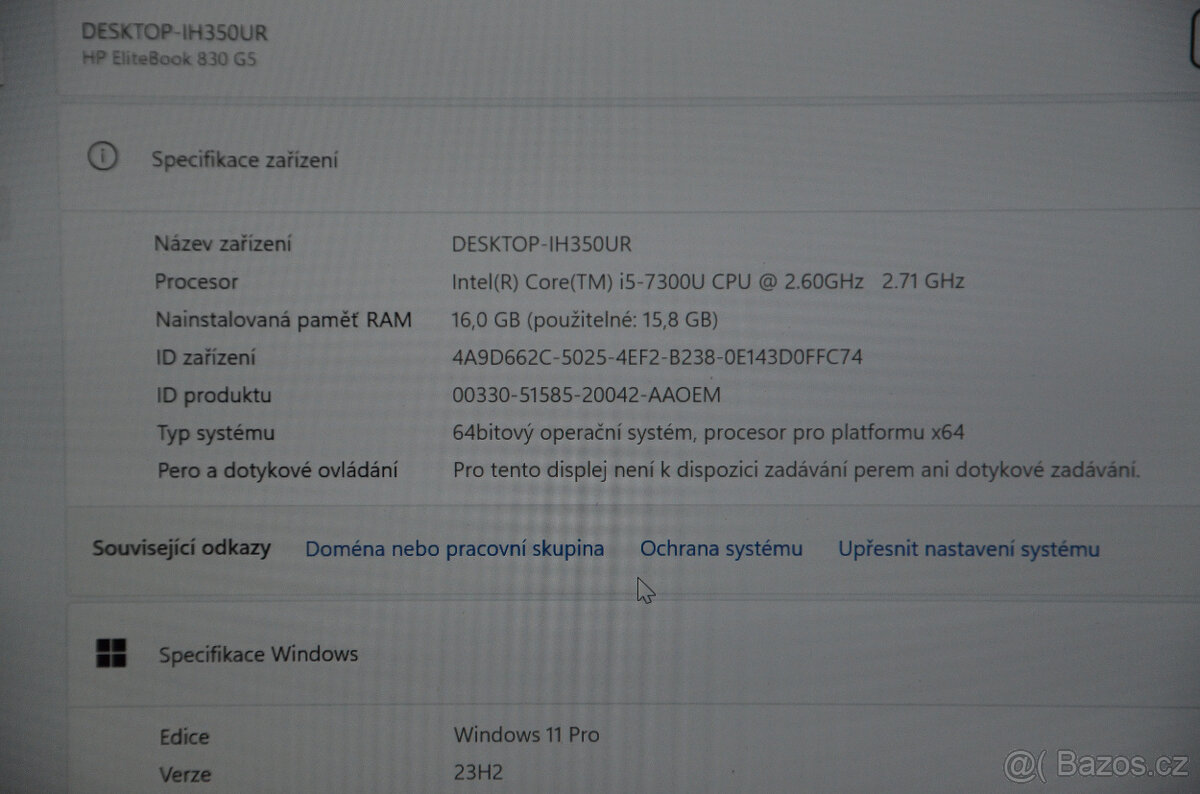Click the Související odkazy heading
The image size is (1200, 794).
(182, 548)
